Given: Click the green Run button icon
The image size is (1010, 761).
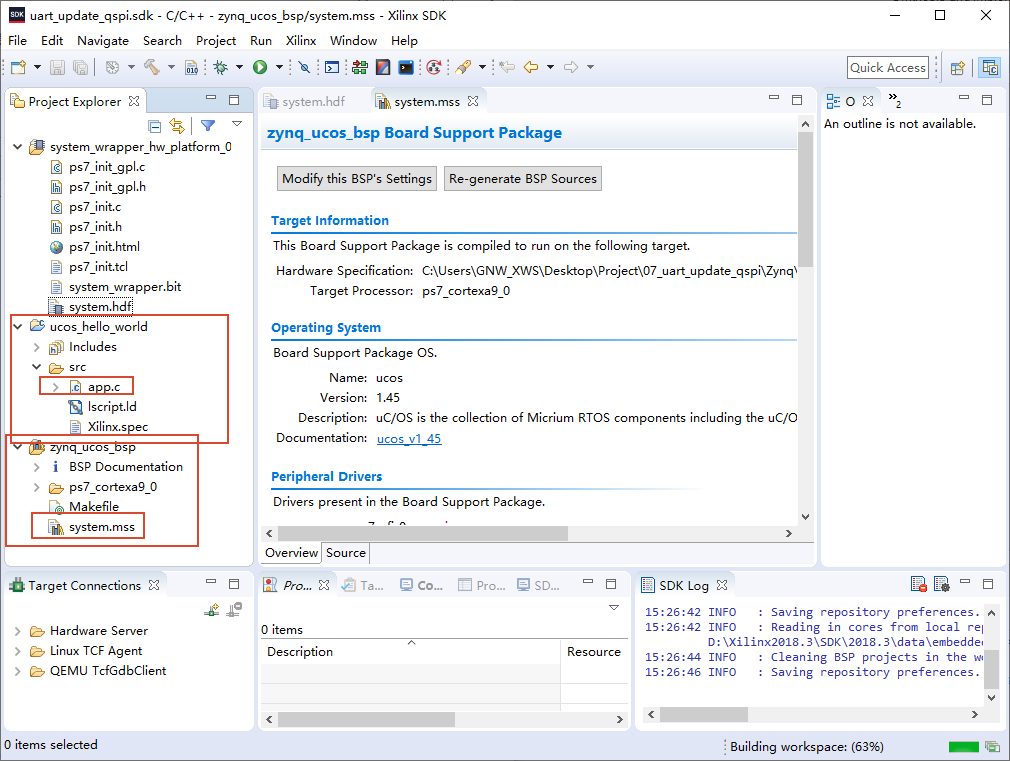Looking at the screenshot, I should click(260, 67).
